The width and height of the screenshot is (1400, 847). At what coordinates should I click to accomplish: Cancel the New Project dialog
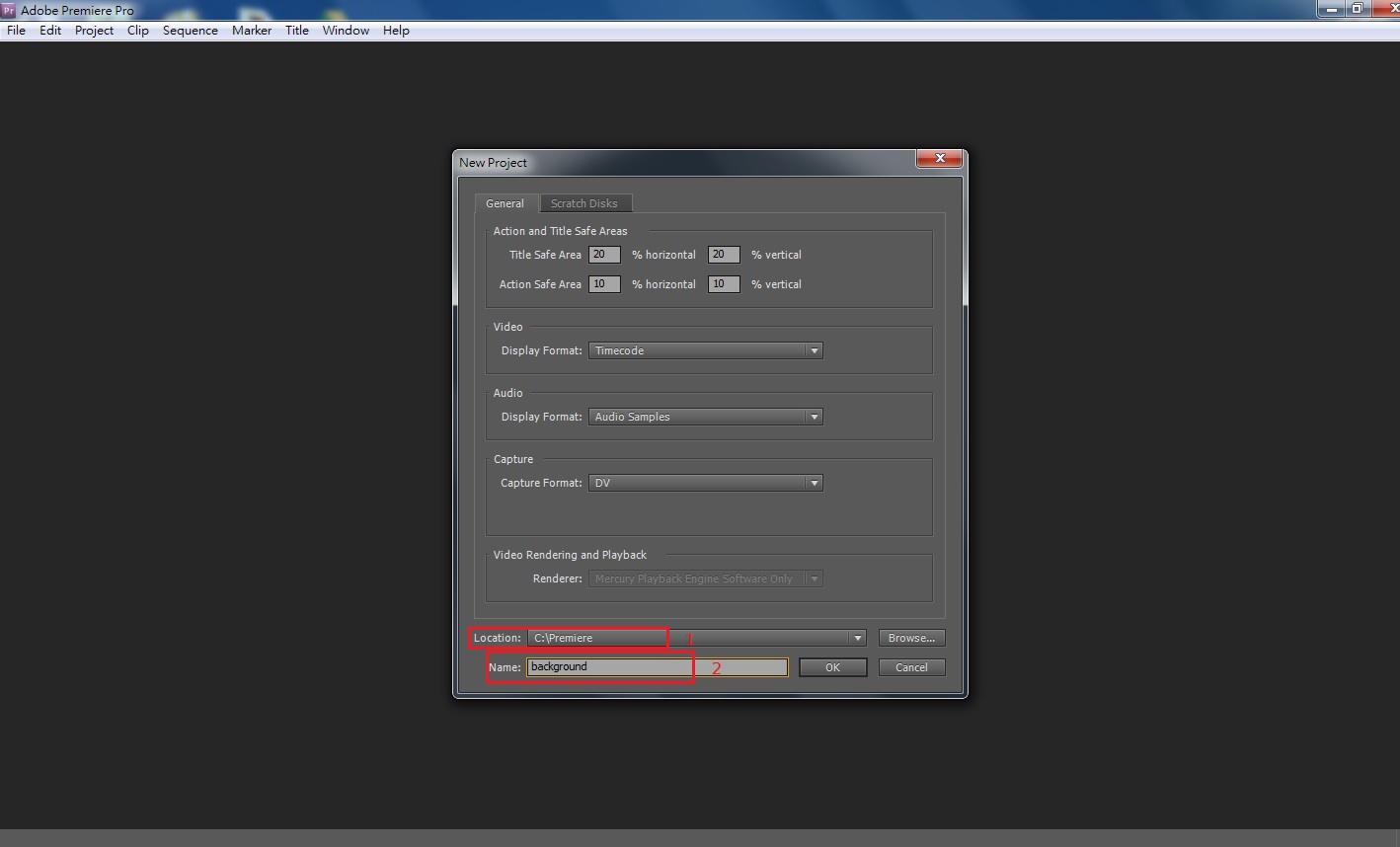pos(910,667)
